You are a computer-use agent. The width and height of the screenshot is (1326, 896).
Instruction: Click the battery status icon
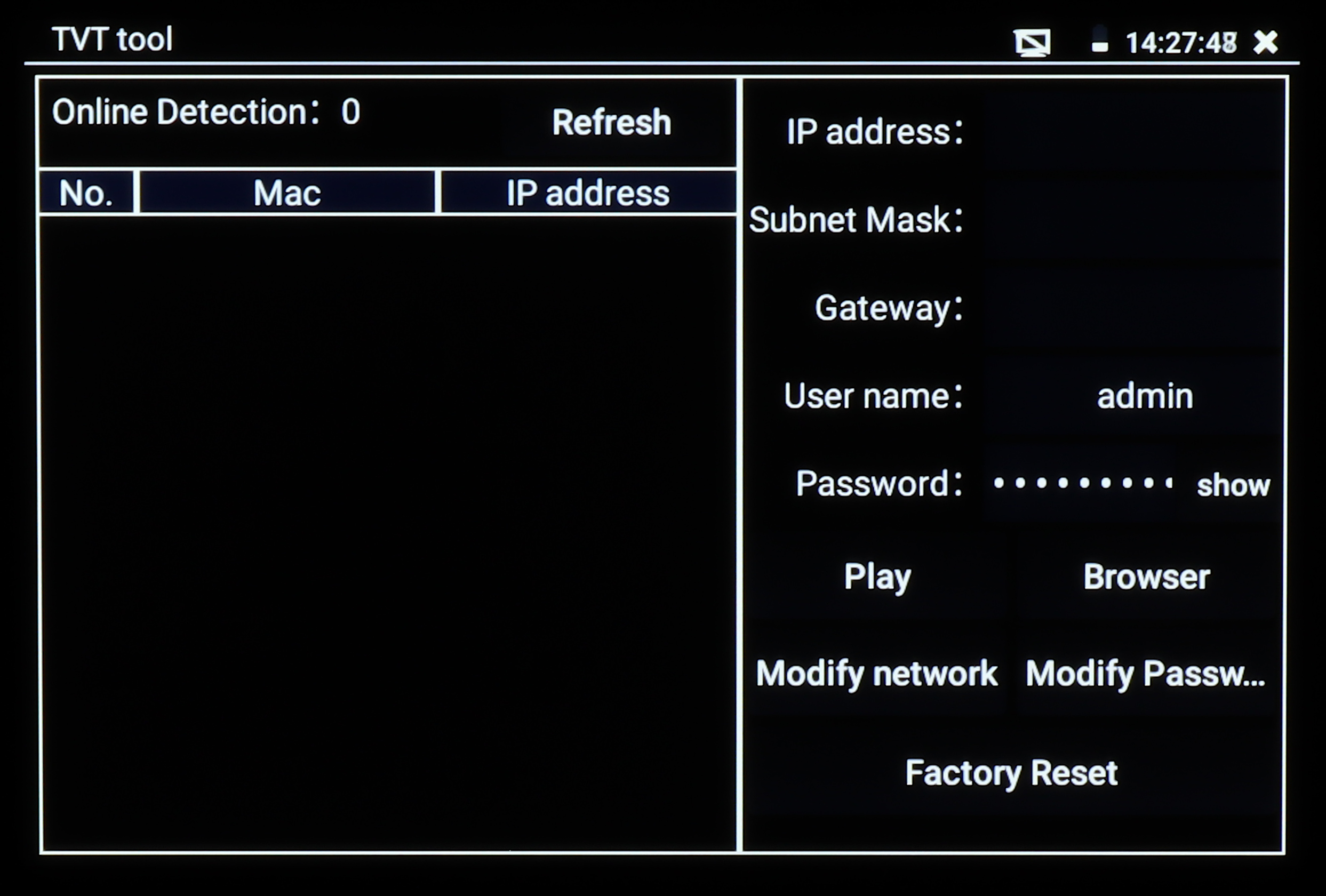1099,40
